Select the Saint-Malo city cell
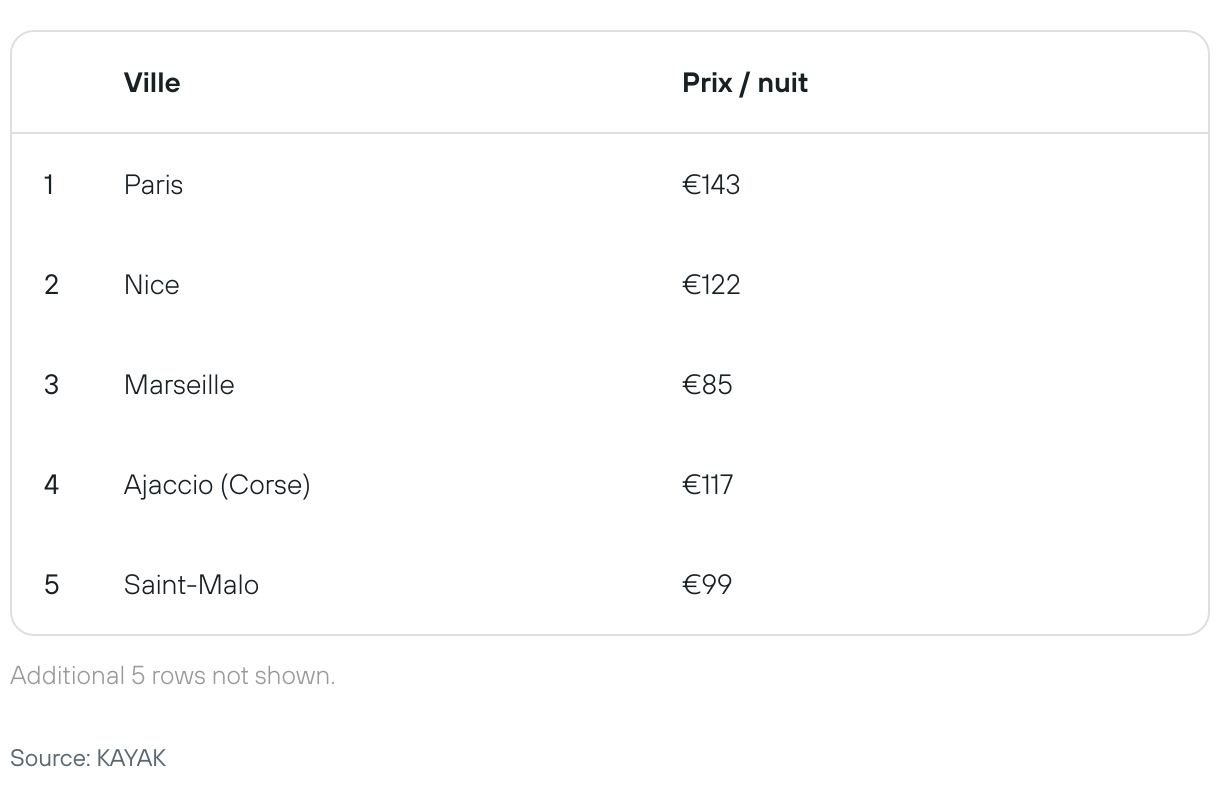Screen dimensions: 1220x786 pyautogui.click(x=191, y=584)
